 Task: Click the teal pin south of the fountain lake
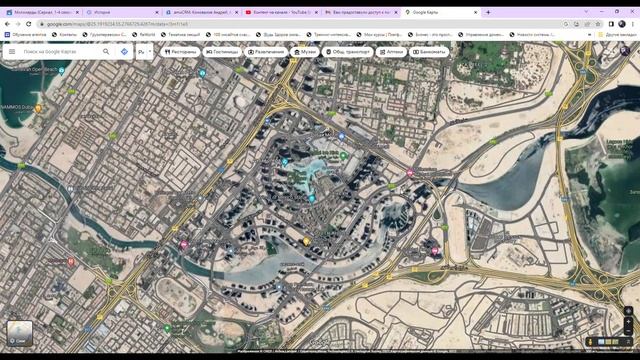point(312,198)
